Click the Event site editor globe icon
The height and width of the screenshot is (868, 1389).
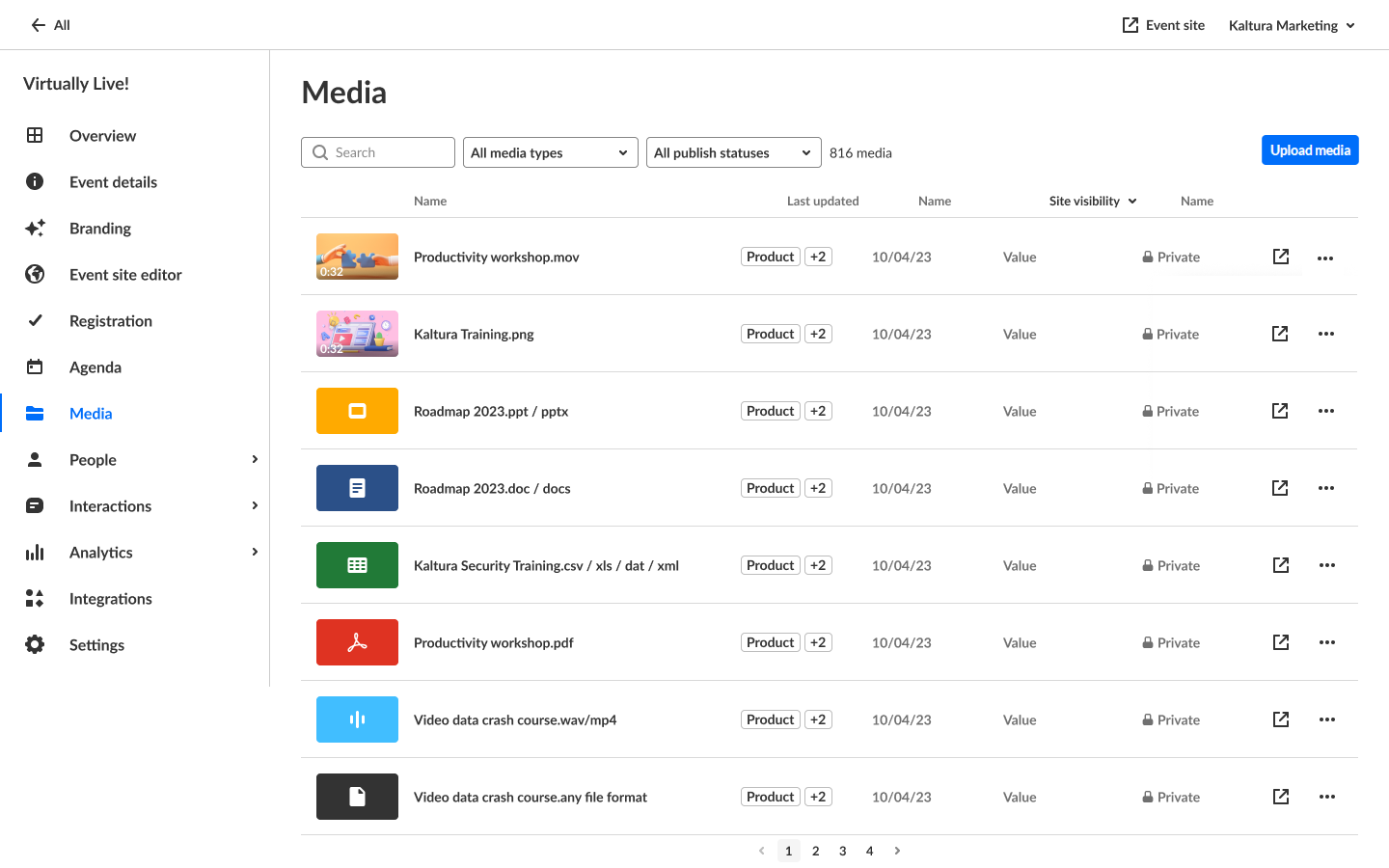[35, 275]
